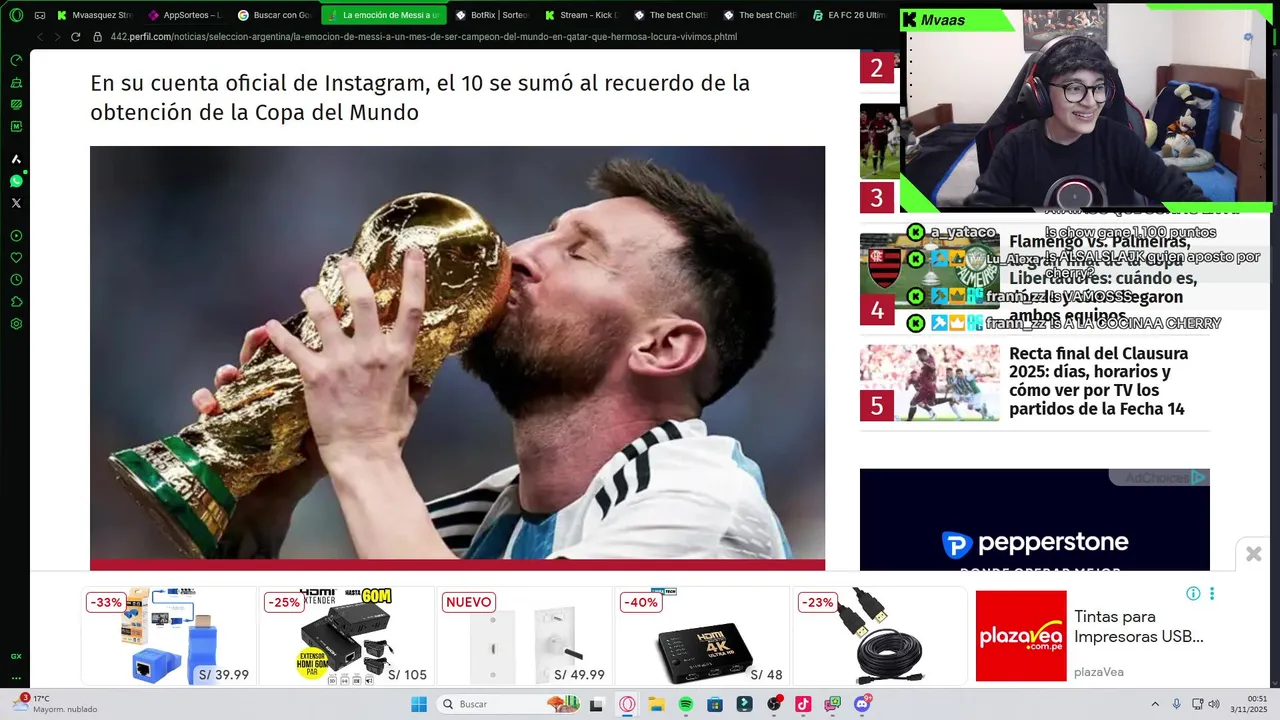Open the Pepperstone advertisement
The height and width of the screenshot is (720, 1280).
click(1035, 519)
